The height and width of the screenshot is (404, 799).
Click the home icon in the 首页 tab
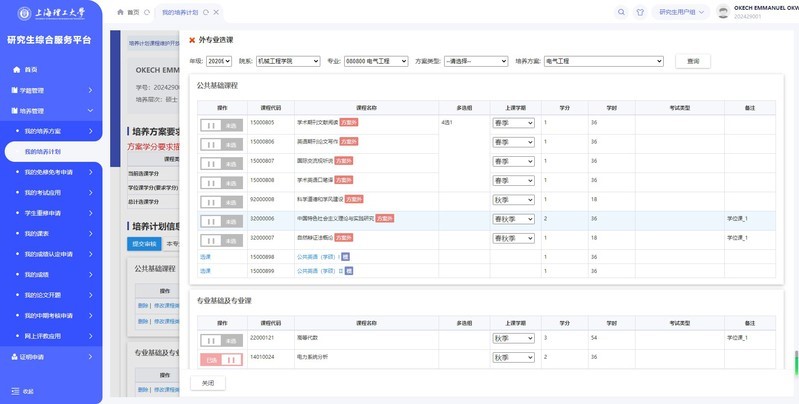click(x=121, y=12)
